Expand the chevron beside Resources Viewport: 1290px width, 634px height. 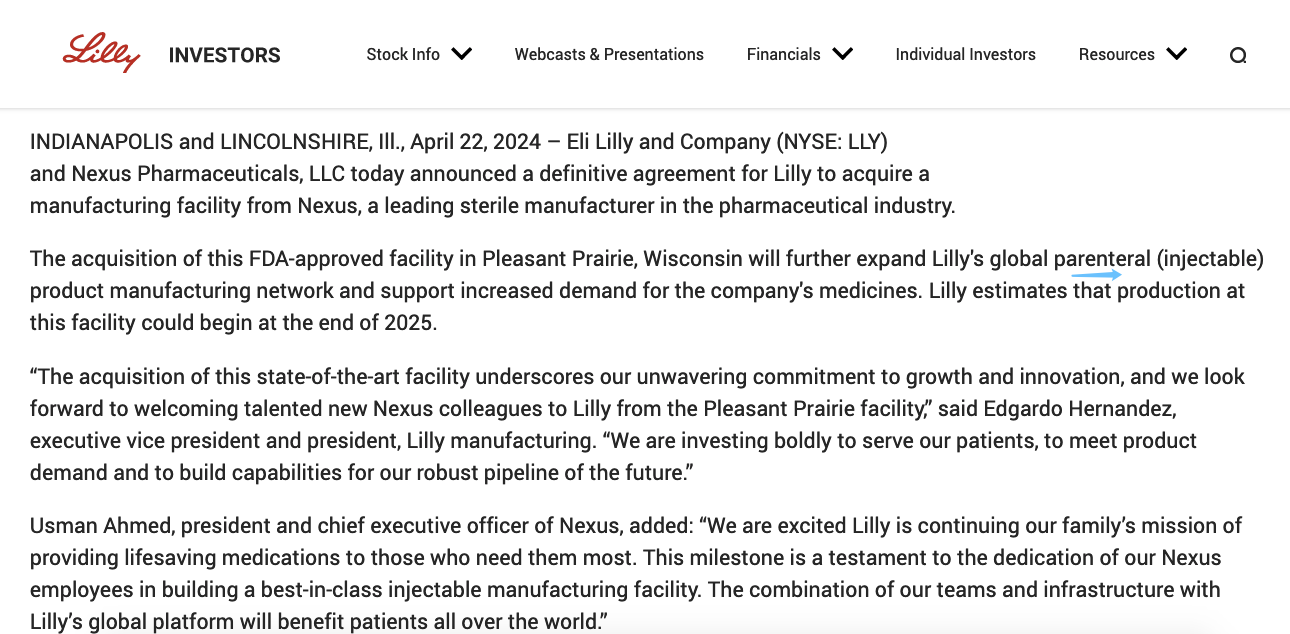click(x=1176, y=54)
